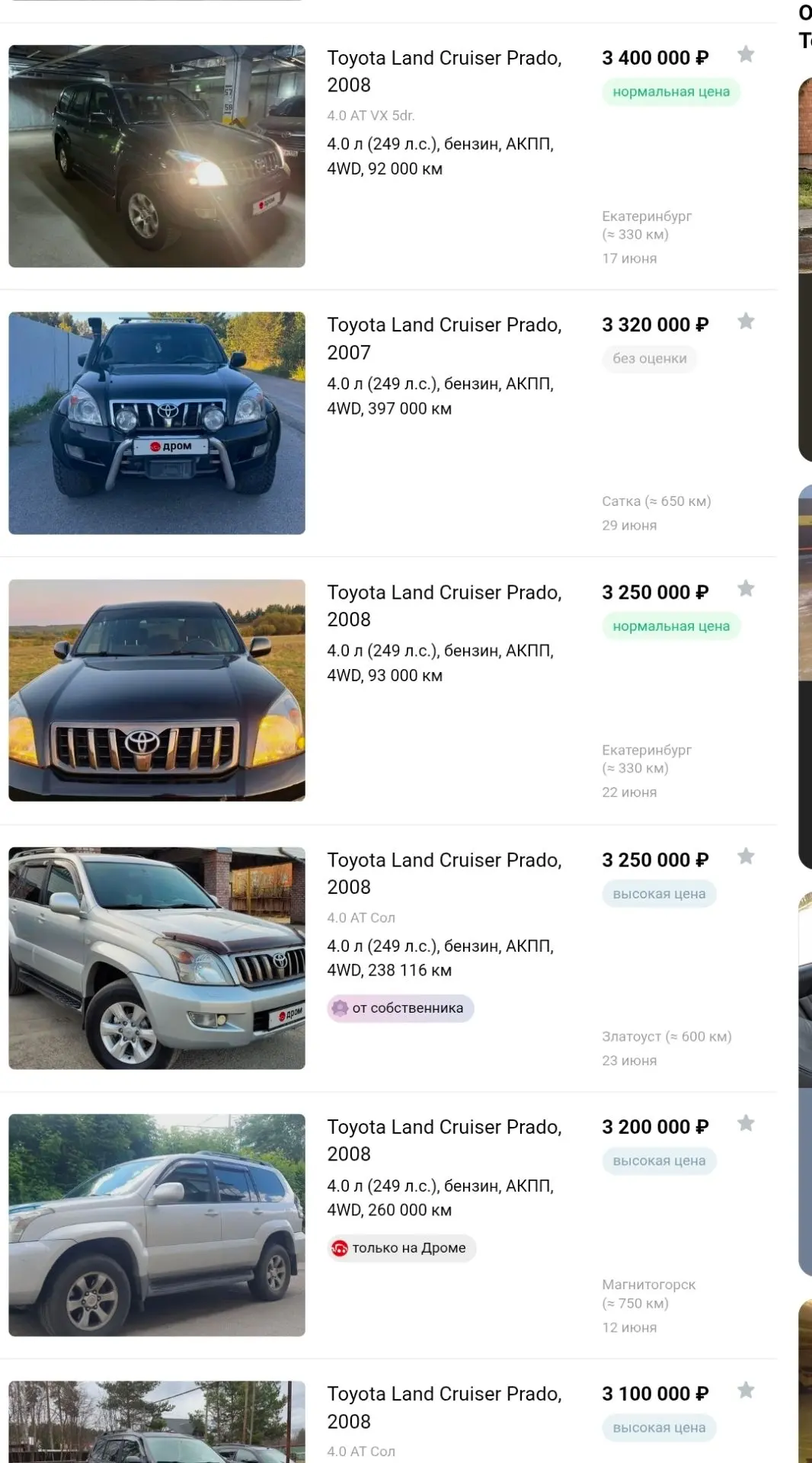Favorite the 3 320 000 ₽ Prado listing star
Viewport: 812px width, 1463px height.
tap(746, 322)
